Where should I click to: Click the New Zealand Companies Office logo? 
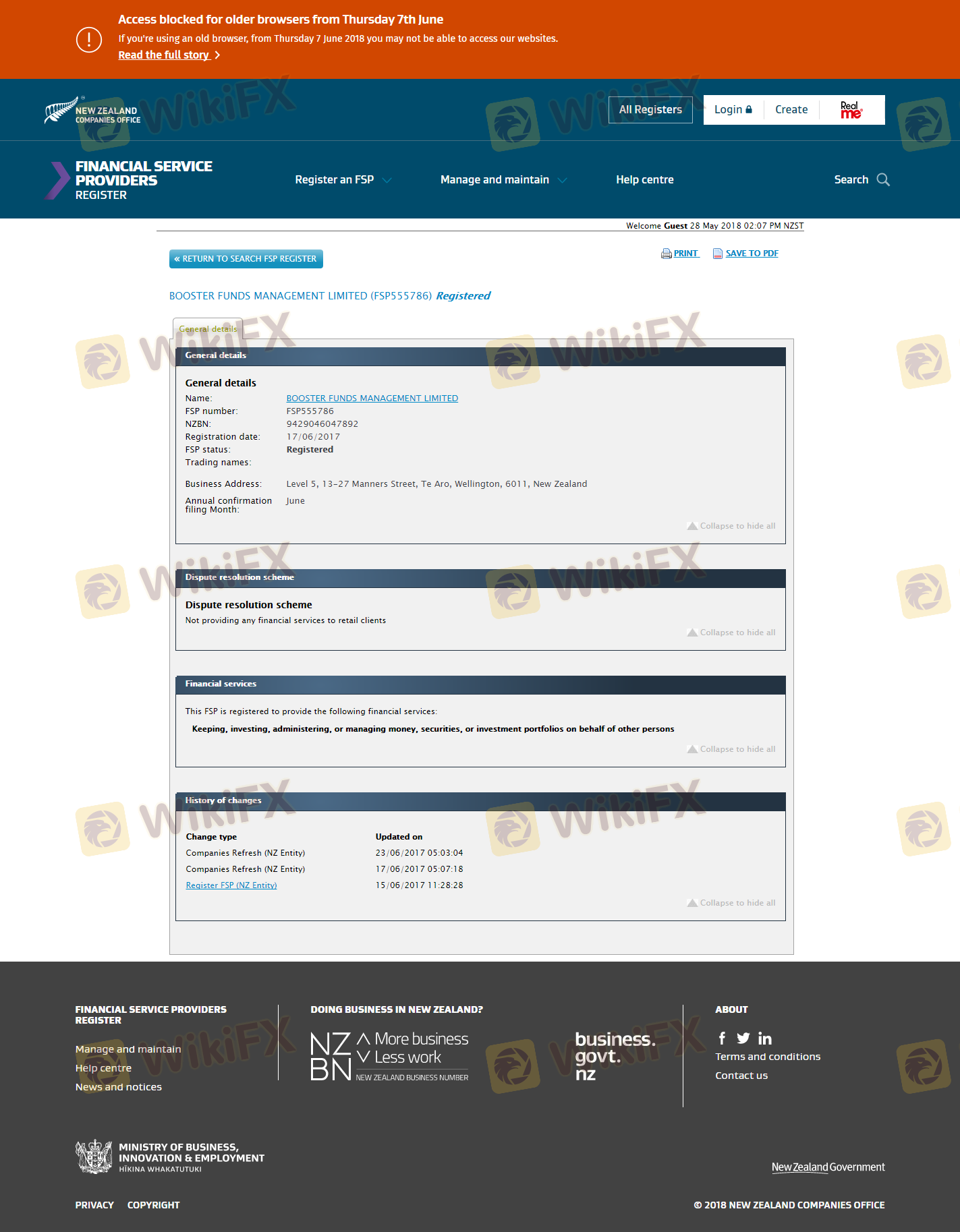coord(92,111)
